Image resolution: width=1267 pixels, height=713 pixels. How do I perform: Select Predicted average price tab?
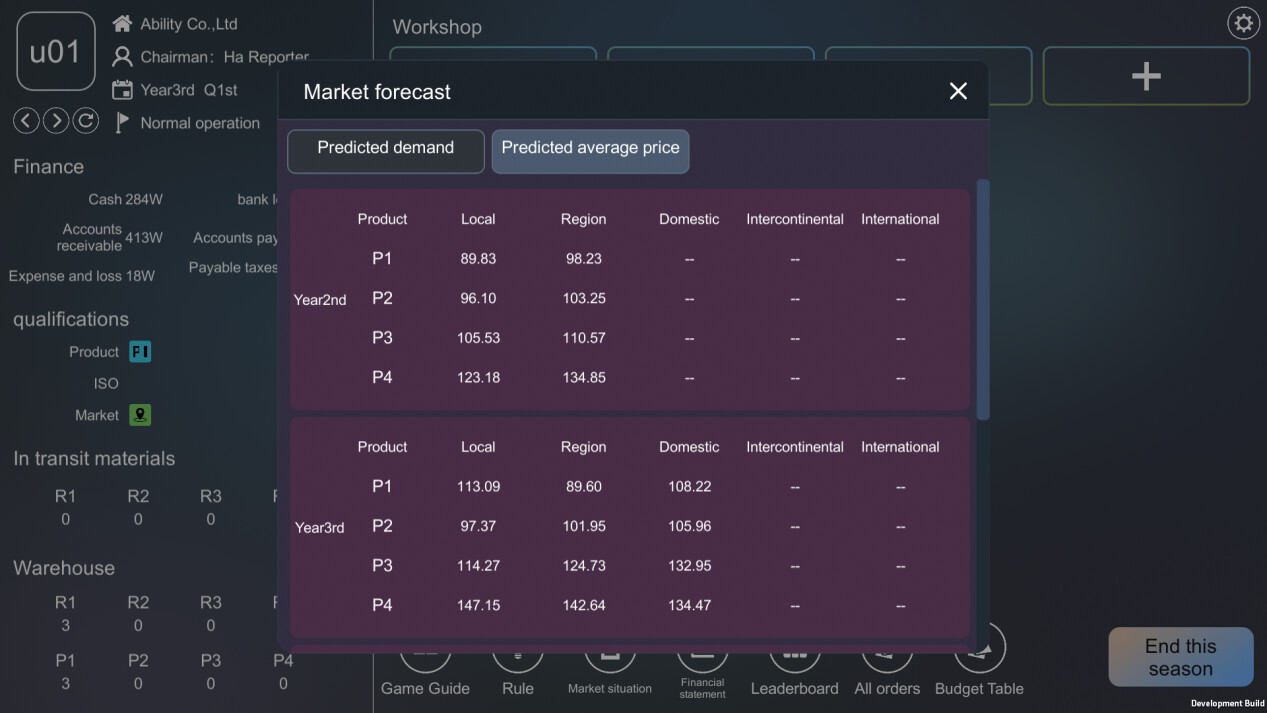click(590, 151)
